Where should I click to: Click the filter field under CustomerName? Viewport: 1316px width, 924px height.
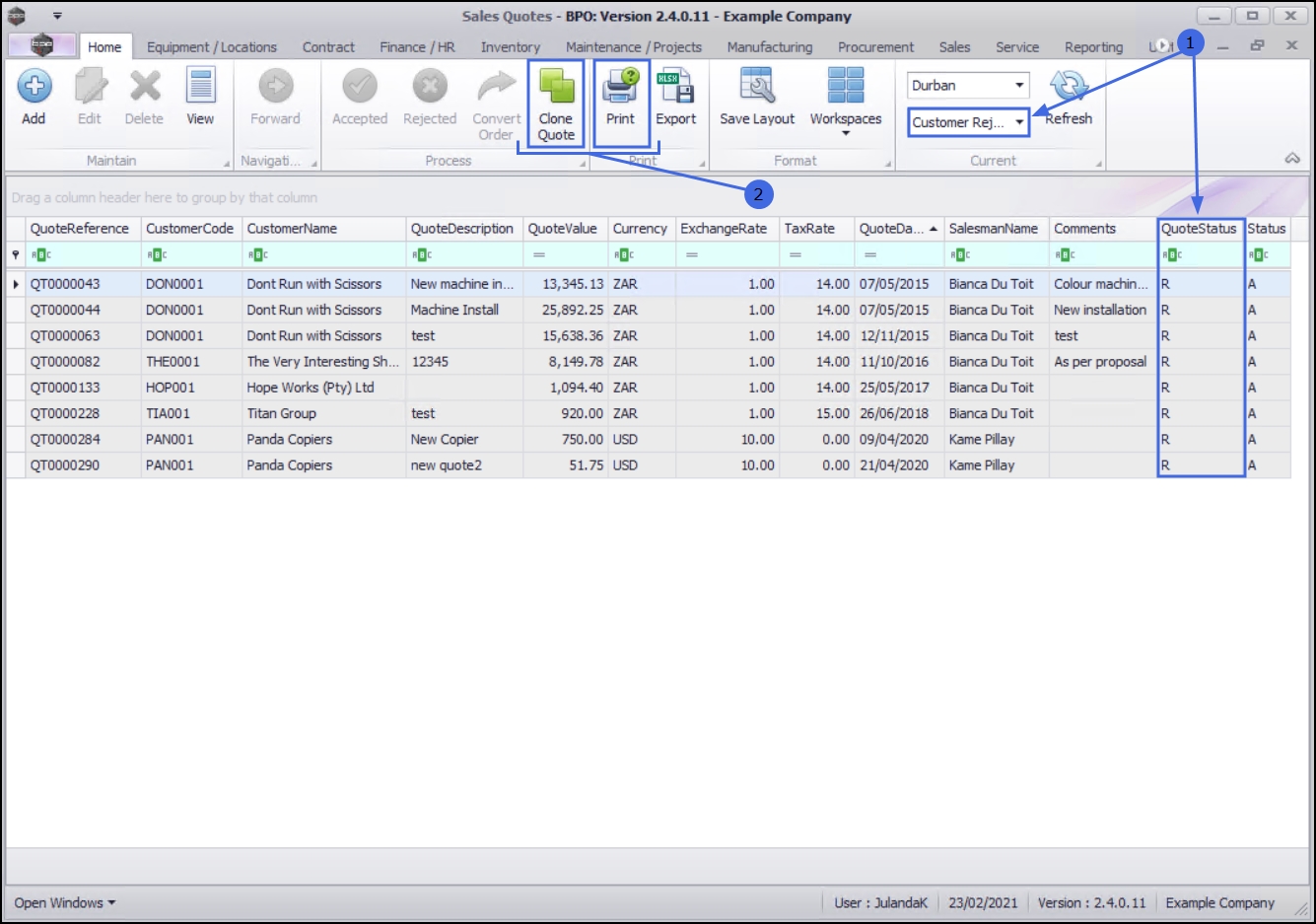click(324, 254)
